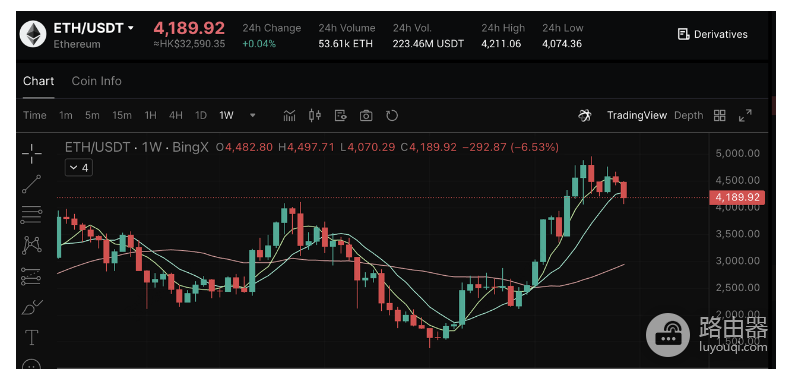Open the ETH/USDT pair dropdown arrow
The width and height of the screenshot is (786, 375).
pos(131,28)
